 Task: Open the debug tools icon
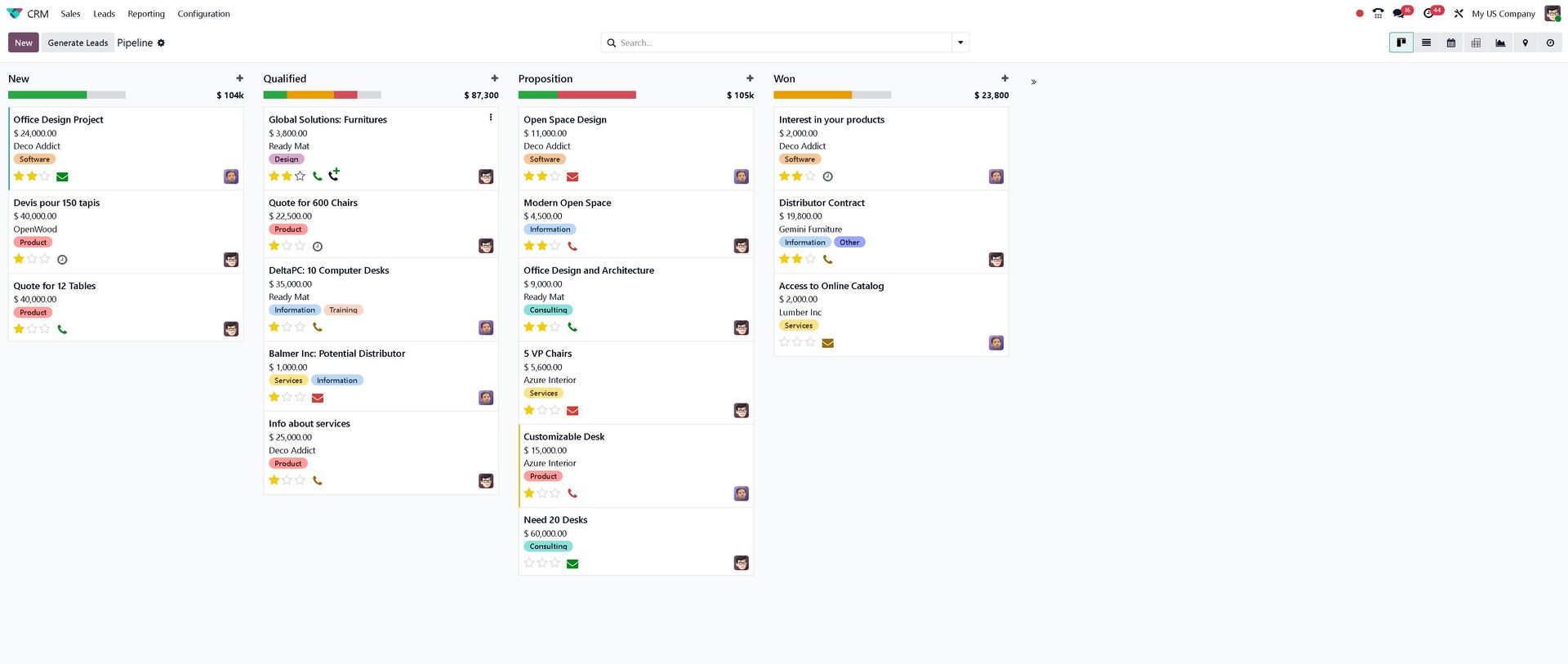tap(1459, 14)
